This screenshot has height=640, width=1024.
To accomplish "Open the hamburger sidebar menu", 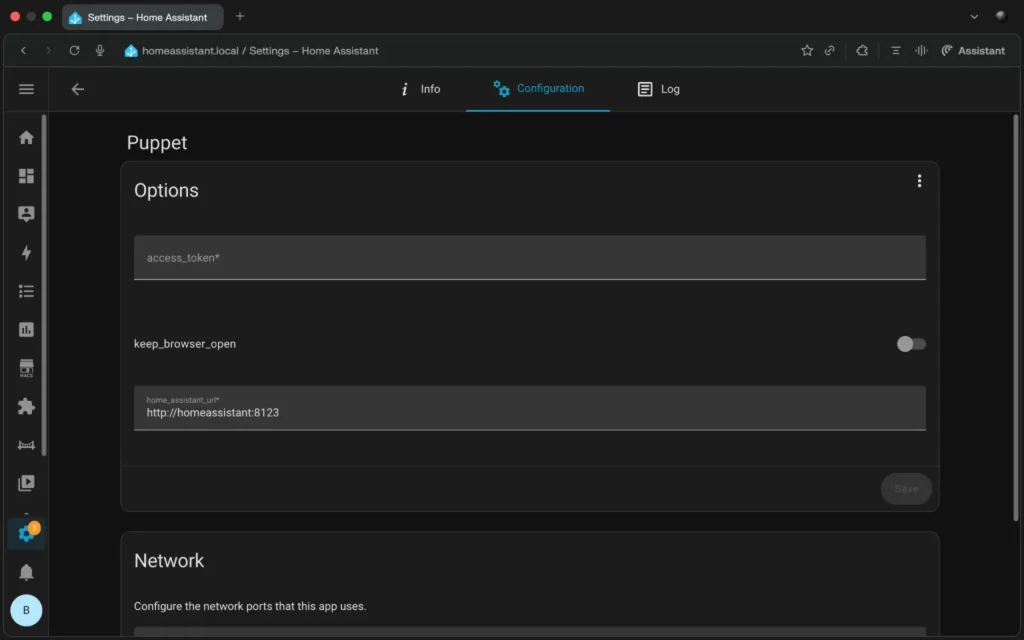I will 26,89.
